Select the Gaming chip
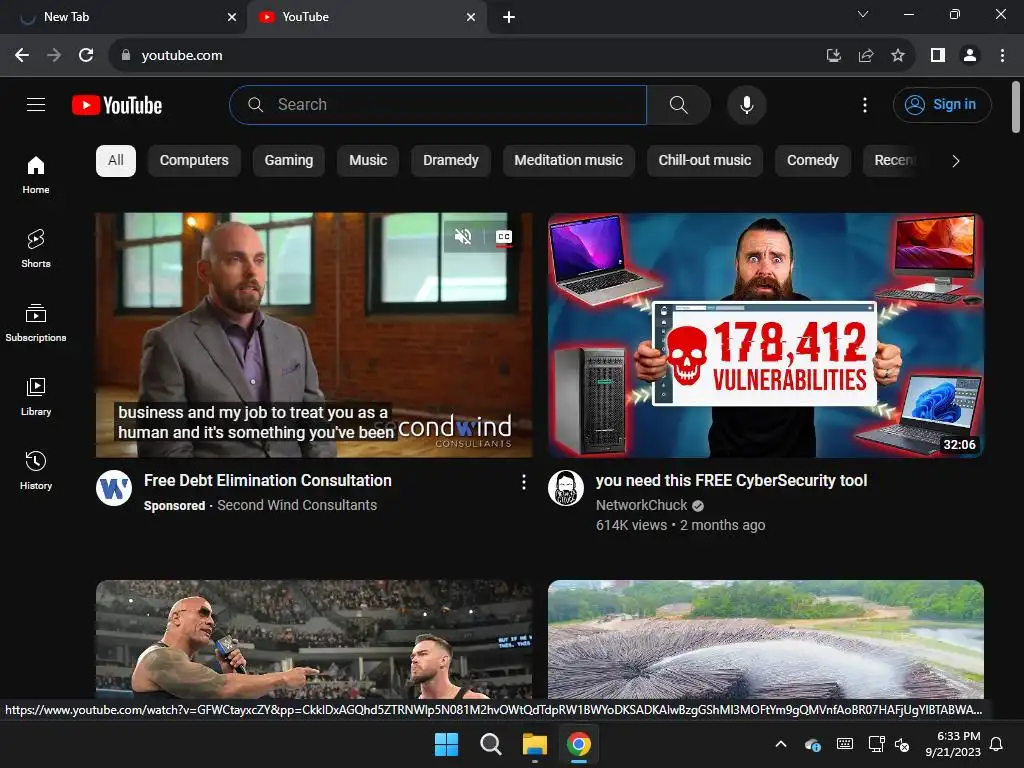Screen dimensions: 1024x768 289,161
